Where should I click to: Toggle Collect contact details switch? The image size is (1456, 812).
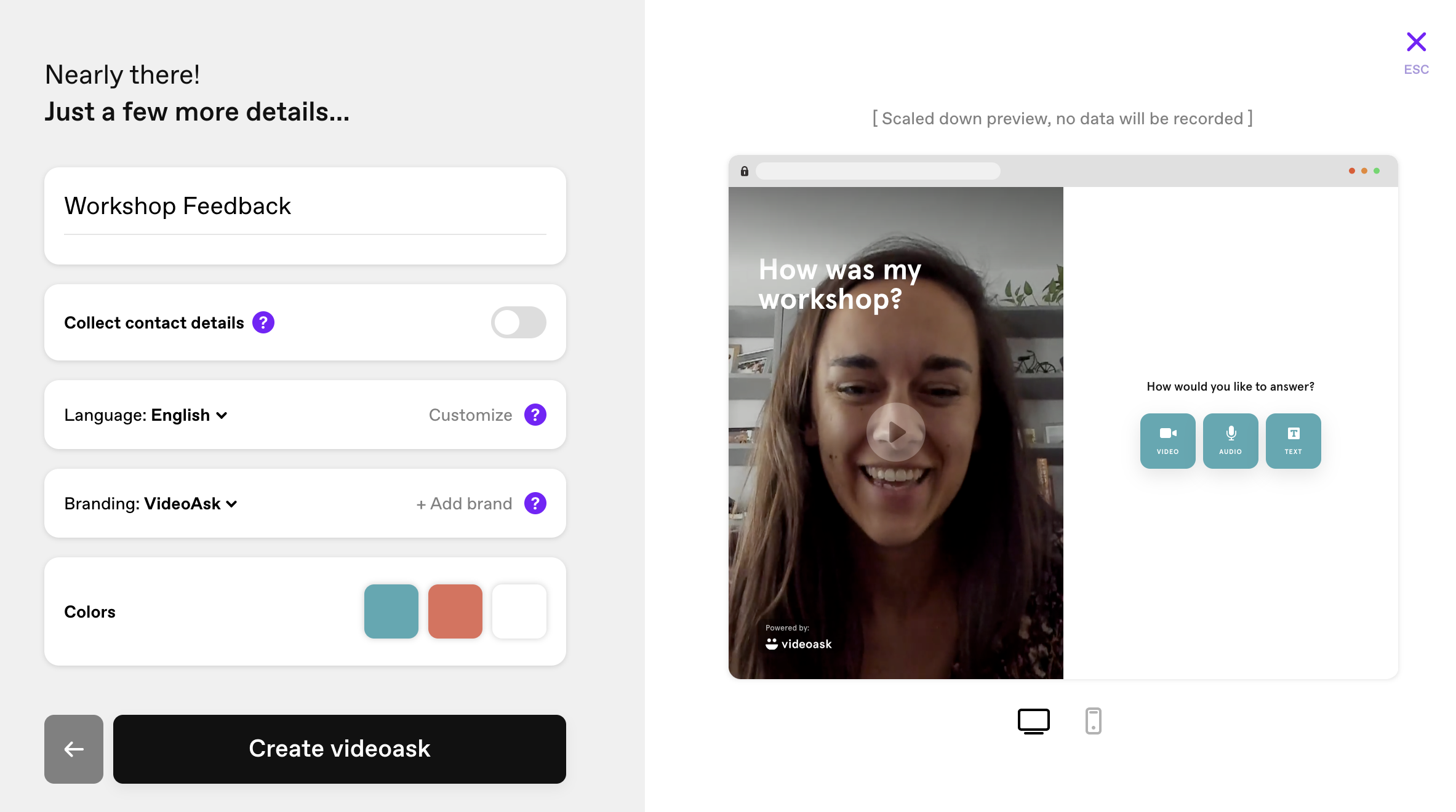pos(519,322)
